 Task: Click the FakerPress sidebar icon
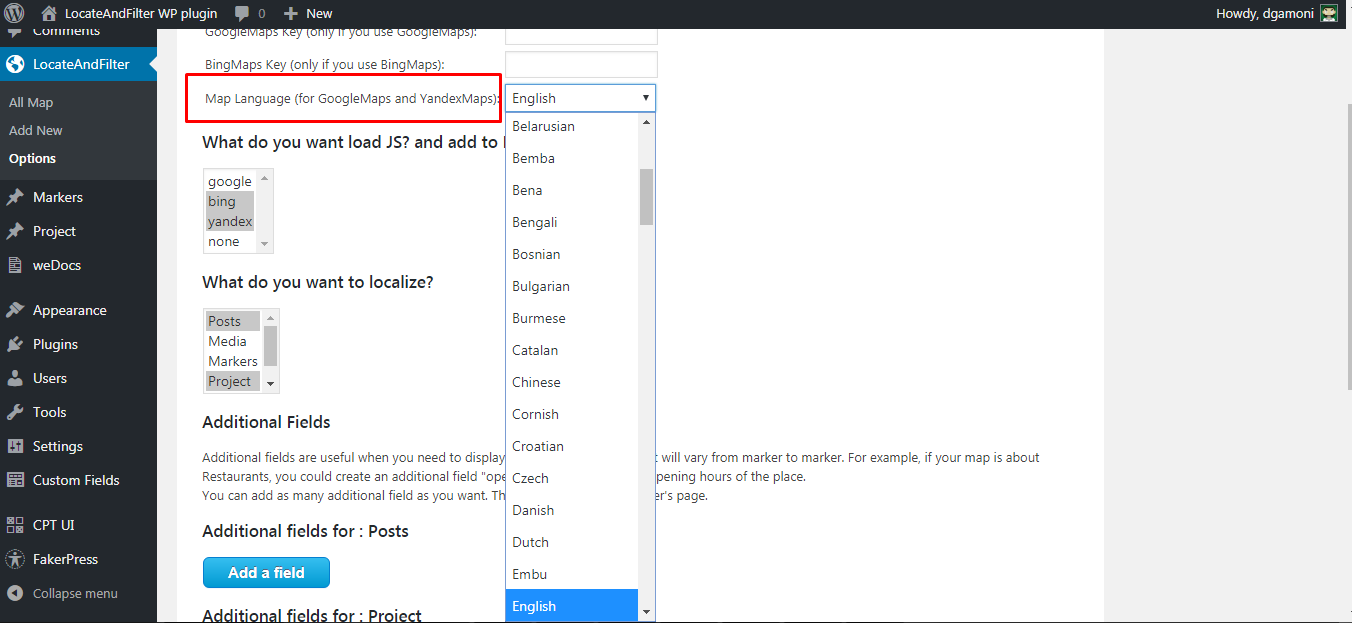coord(15,559)
